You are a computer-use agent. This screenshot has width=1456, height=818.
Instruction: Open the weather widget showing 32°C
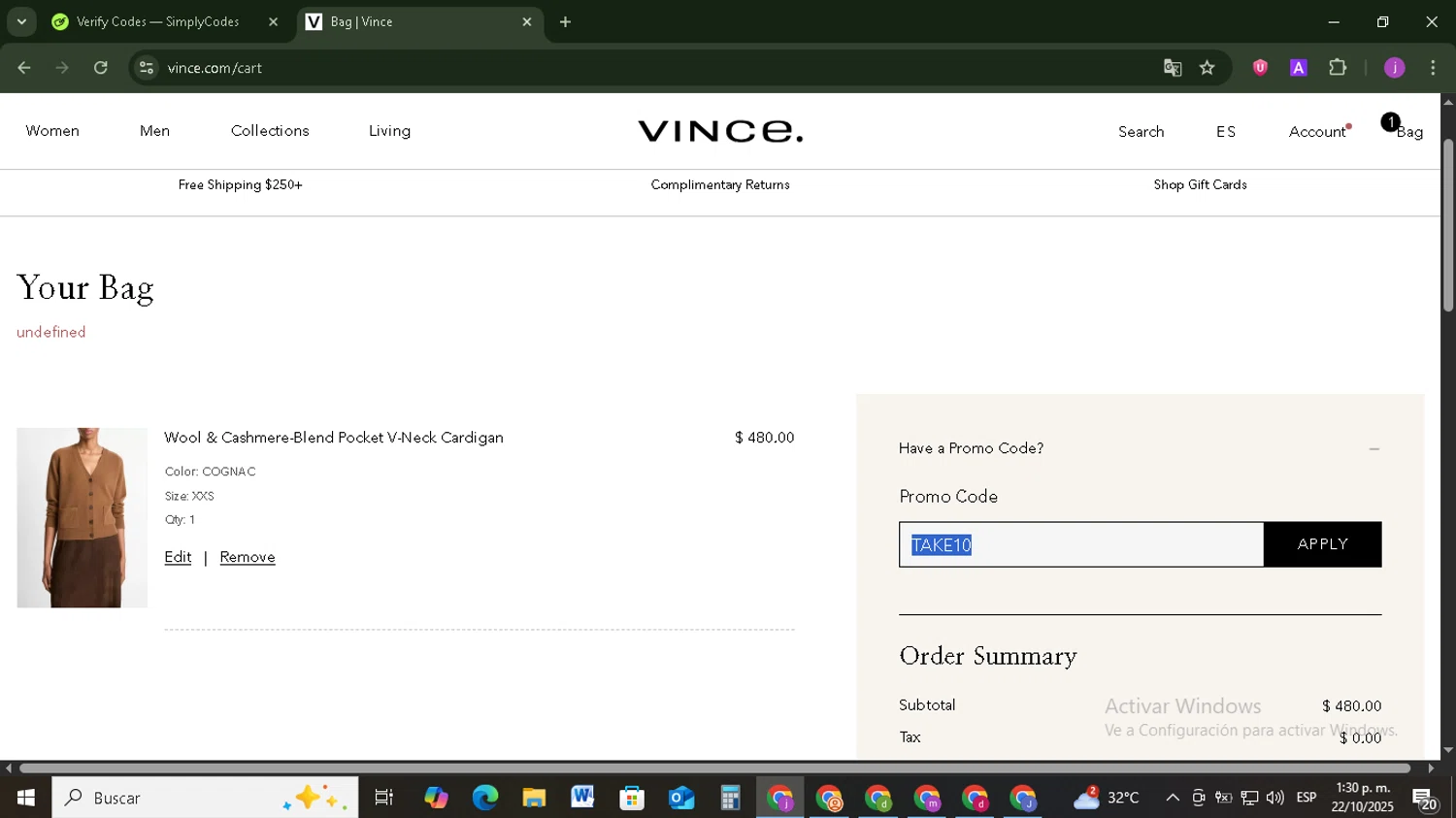coord(1107,798)
